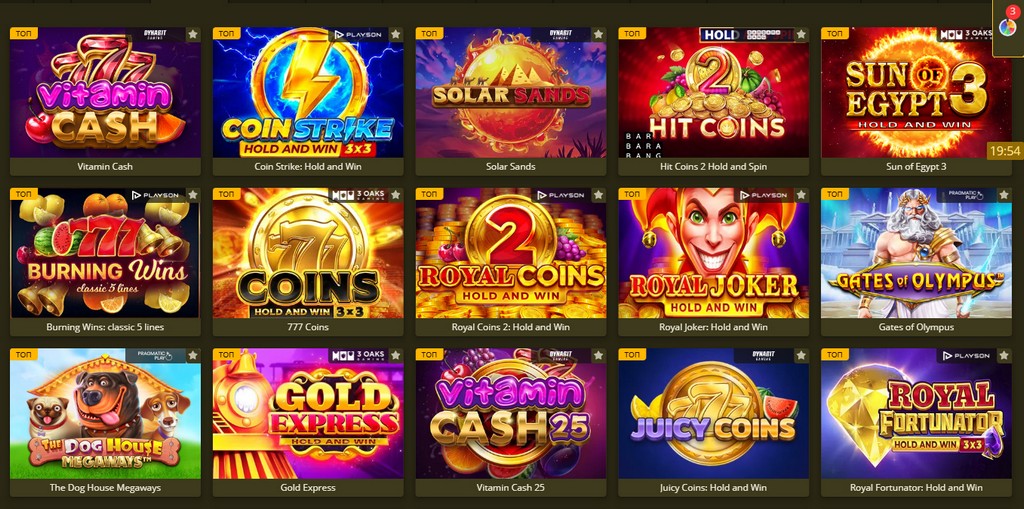Click the star icon on Solar Sands

(x=598, y=35)
